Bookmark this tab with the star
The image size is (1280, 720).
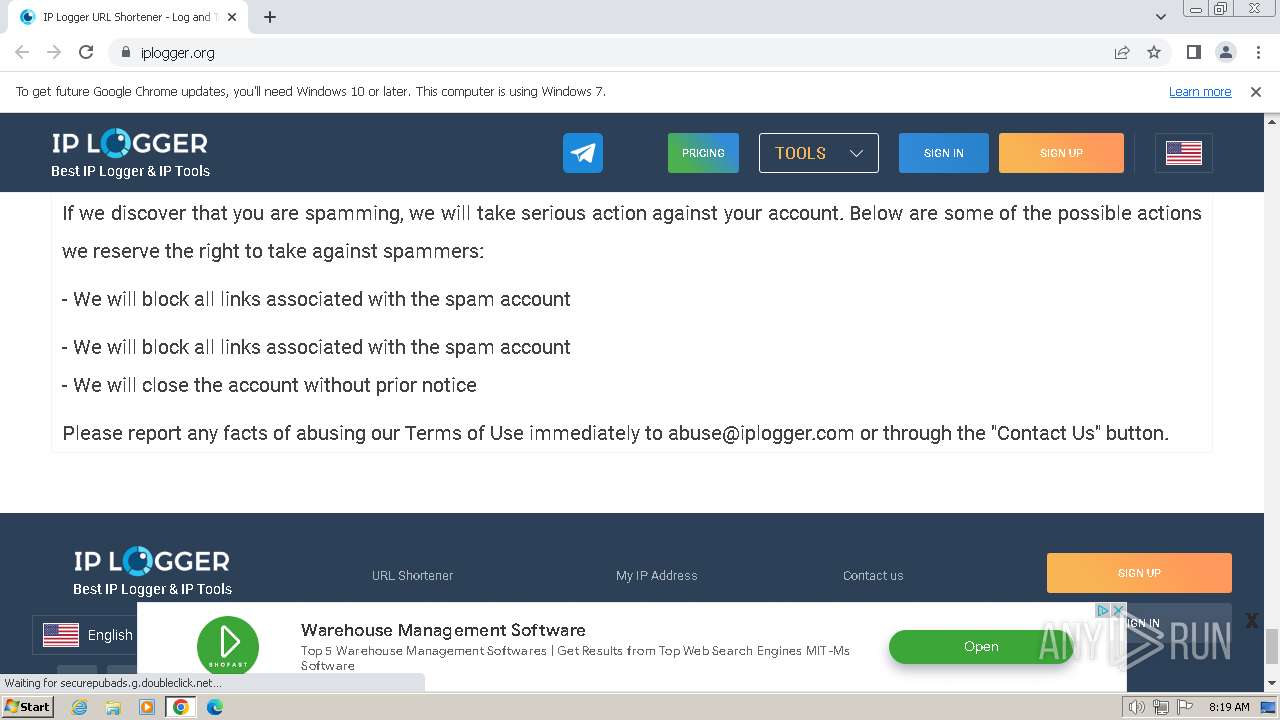[x=1154, y=52]
